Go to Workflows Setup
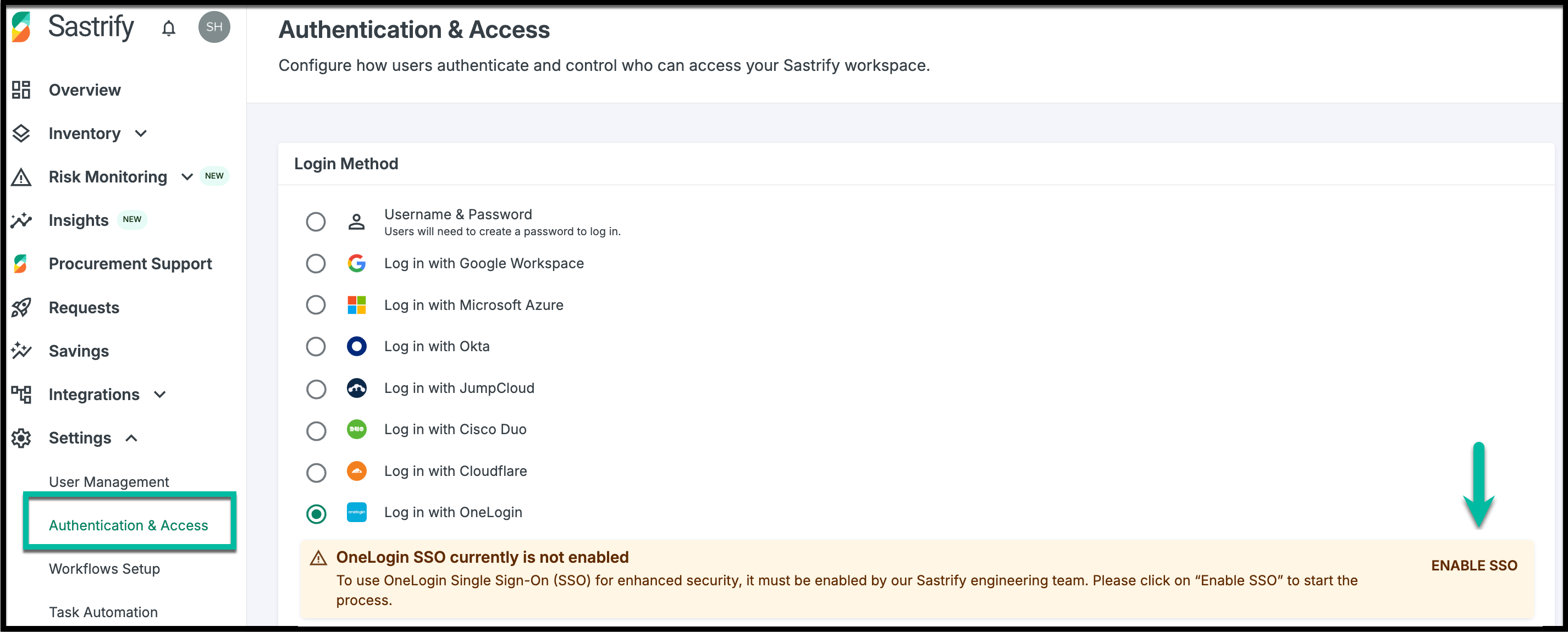The image size is (1568, 632). point(104,568)
